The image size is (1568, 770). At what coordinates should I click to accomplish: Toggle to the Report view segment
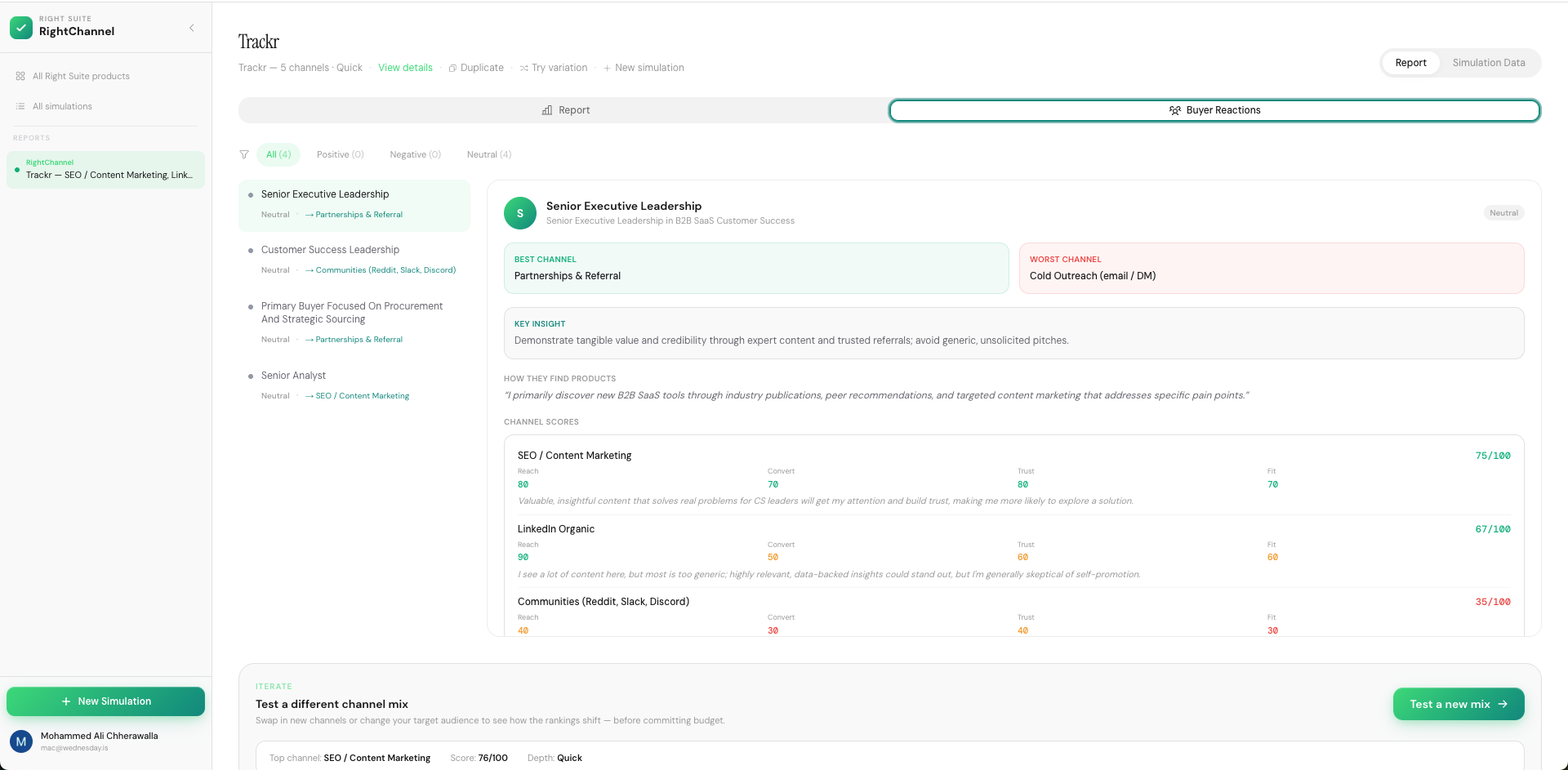point(565,109)
